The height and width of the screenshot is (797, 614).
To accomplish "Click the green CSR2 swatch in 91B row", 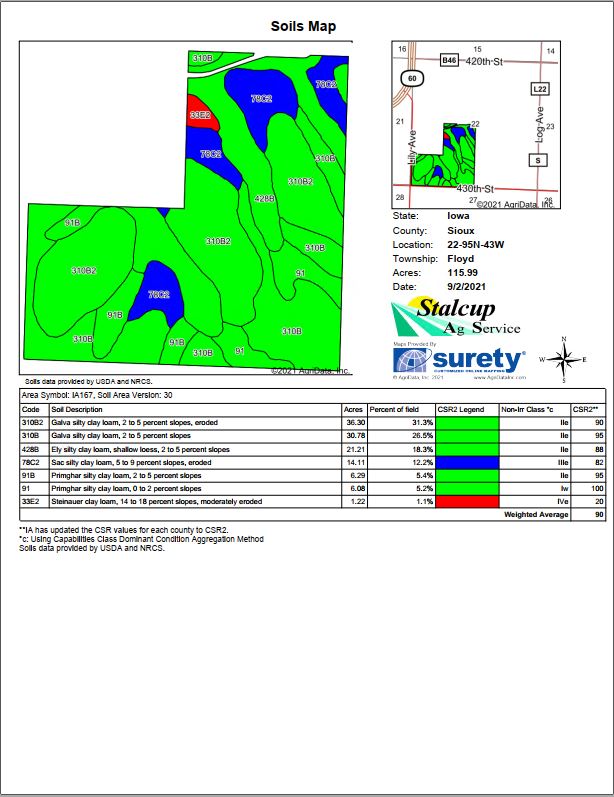I will coord(468,476).
